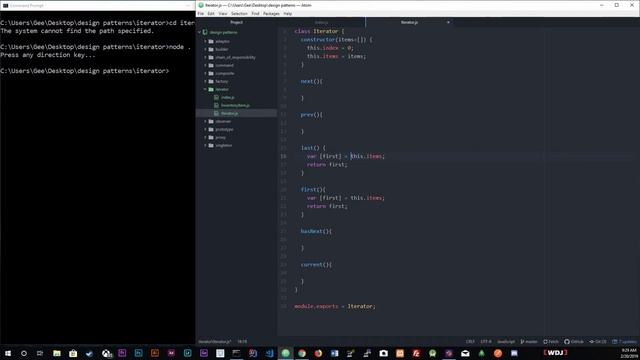Expand the factory folder arrow
The image size is (640, 360).
click(x=205, y=81)
